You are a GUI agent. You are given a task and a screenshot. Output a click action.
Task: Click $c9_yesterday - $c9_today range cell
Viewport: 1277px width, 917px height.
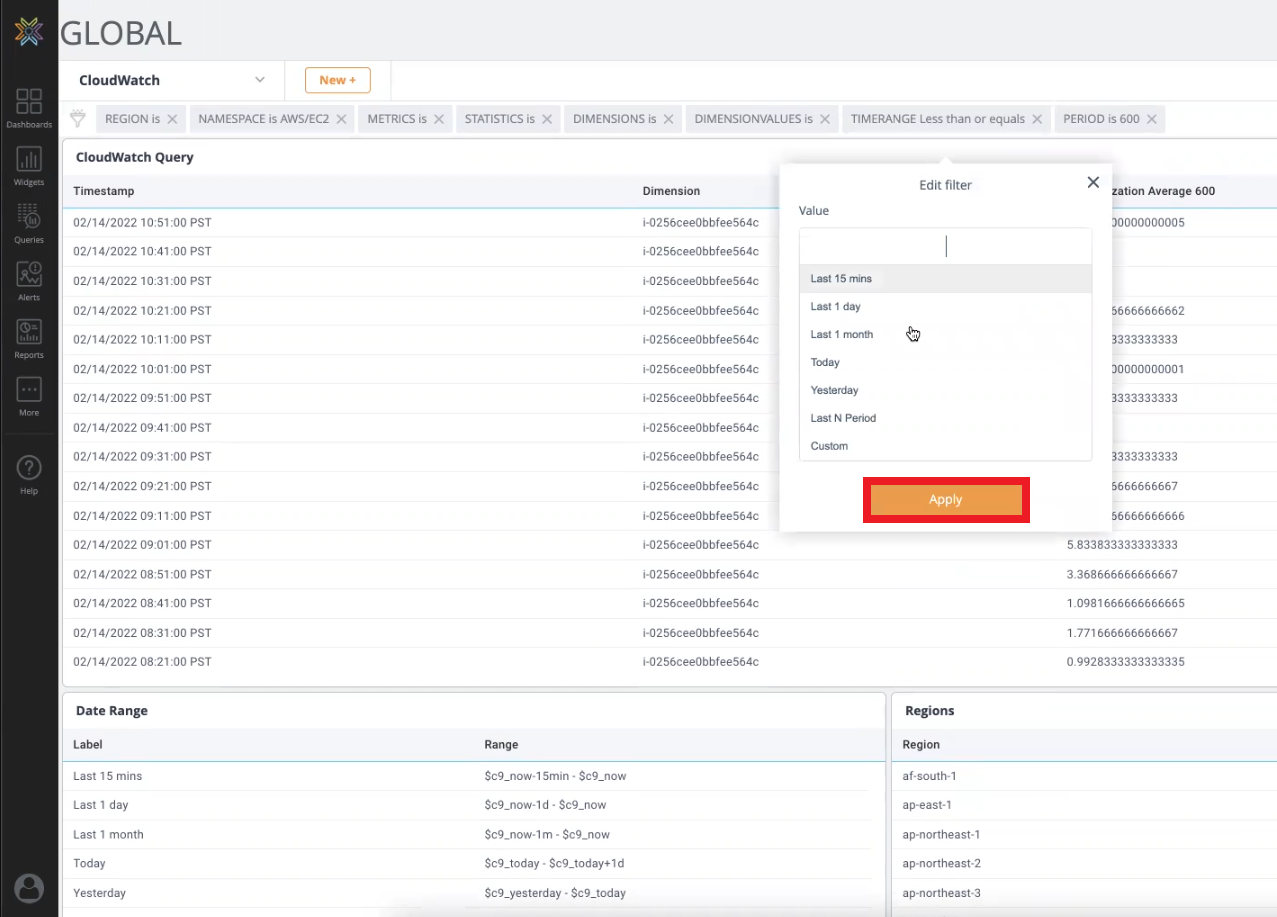coord(555,894)
